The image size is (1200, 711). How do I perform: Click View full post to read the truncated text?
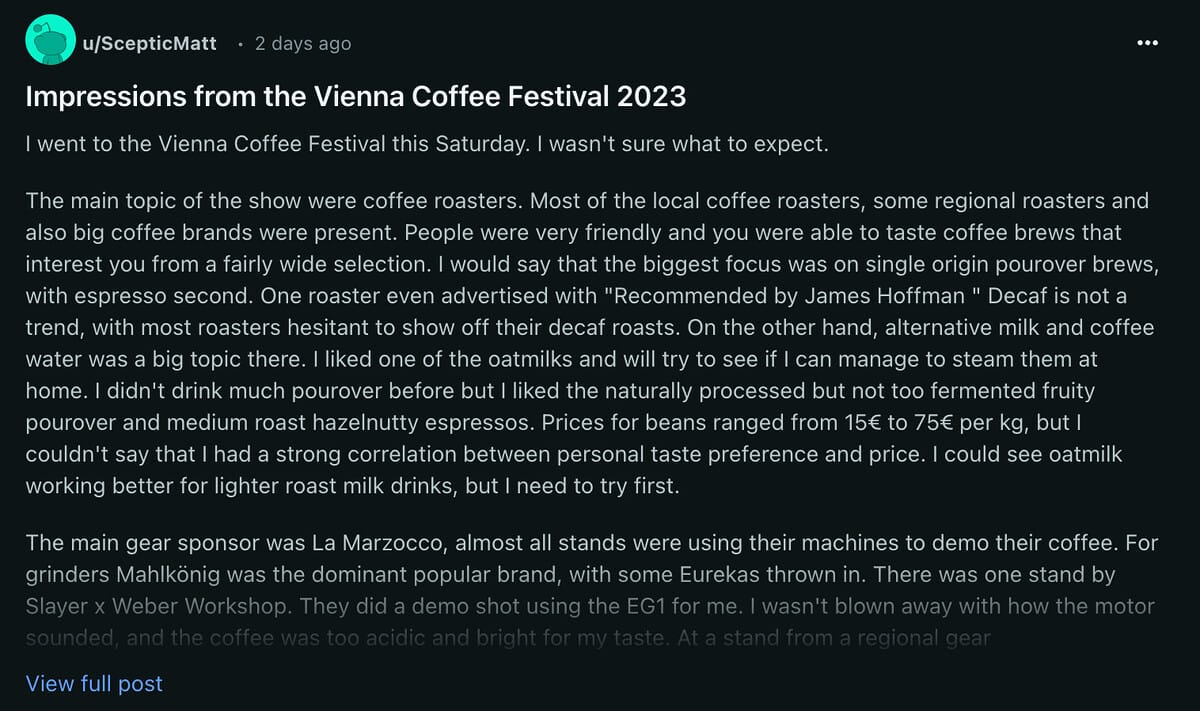[x=93, y=684]
